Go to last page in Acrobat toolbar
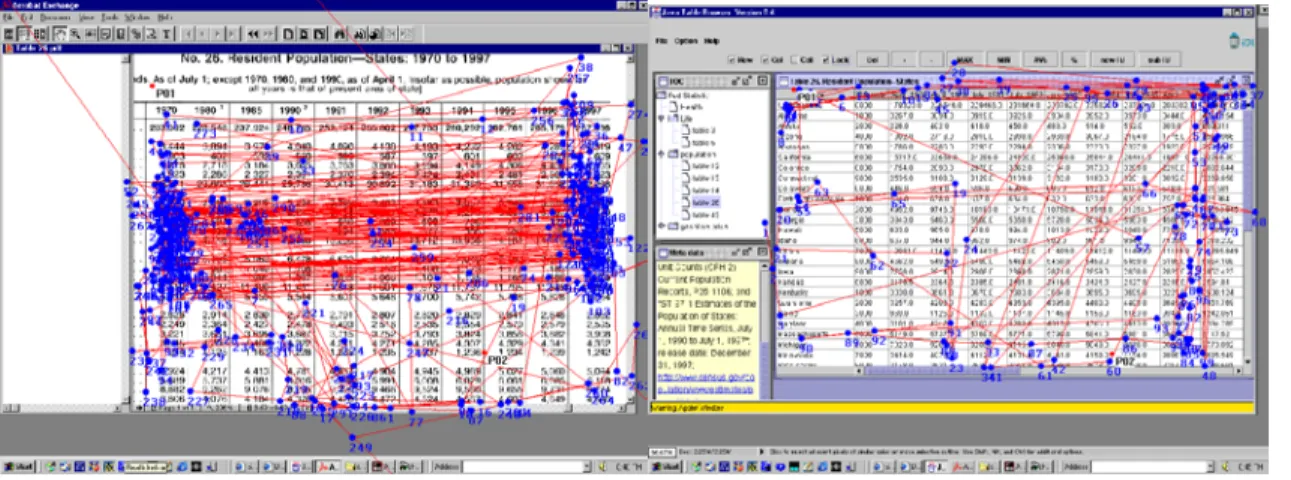Screen dimensions: 1291x480 point(232,33)
